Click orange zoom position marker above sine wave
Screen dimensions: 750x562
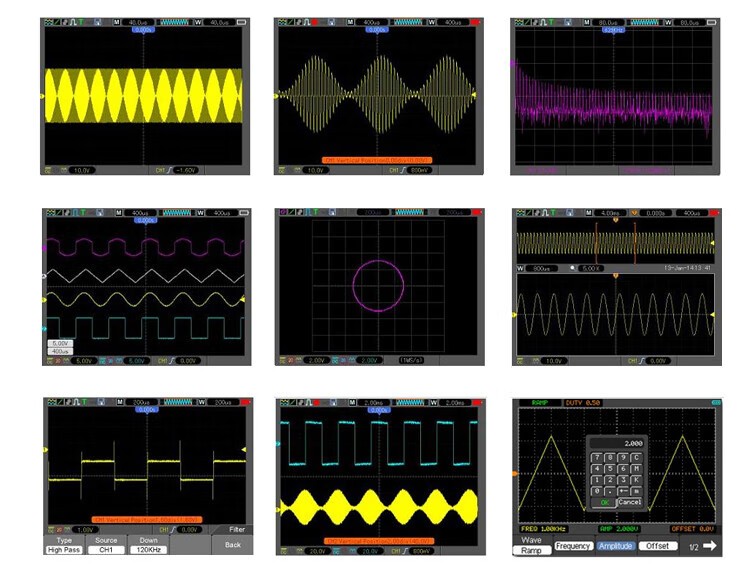point(615,276)
